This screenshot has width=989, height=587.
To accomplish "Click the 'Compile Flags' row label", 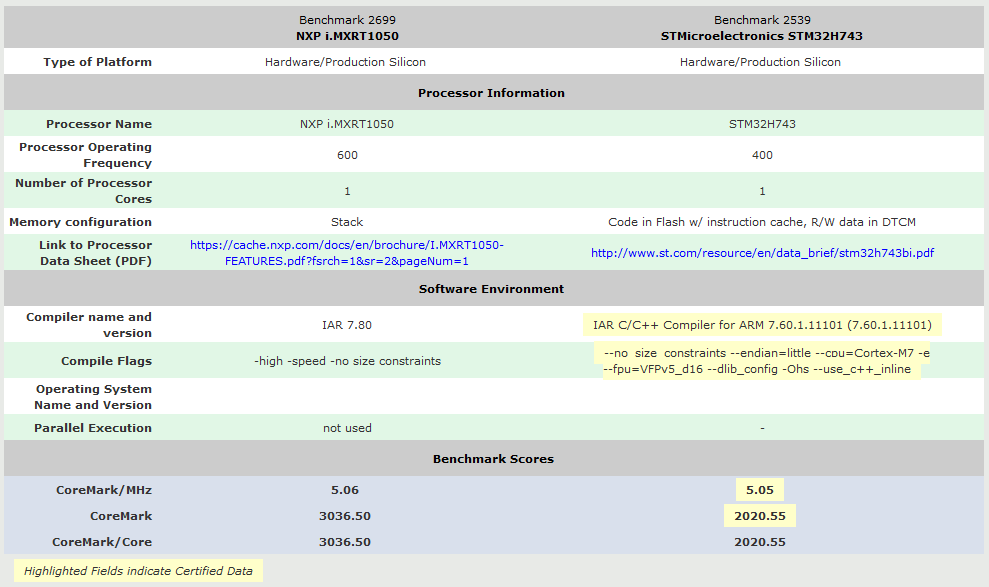I will coord(106,361).
